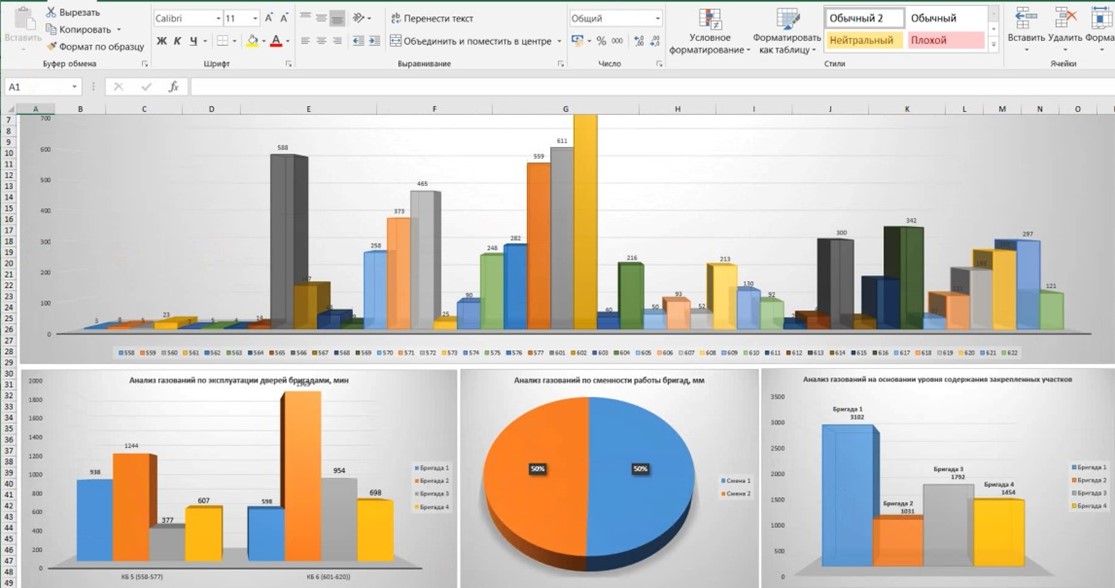The image size is (1115, 588).
Task: Toggle Bold (Ж) formatting
Action: [161, 41]
